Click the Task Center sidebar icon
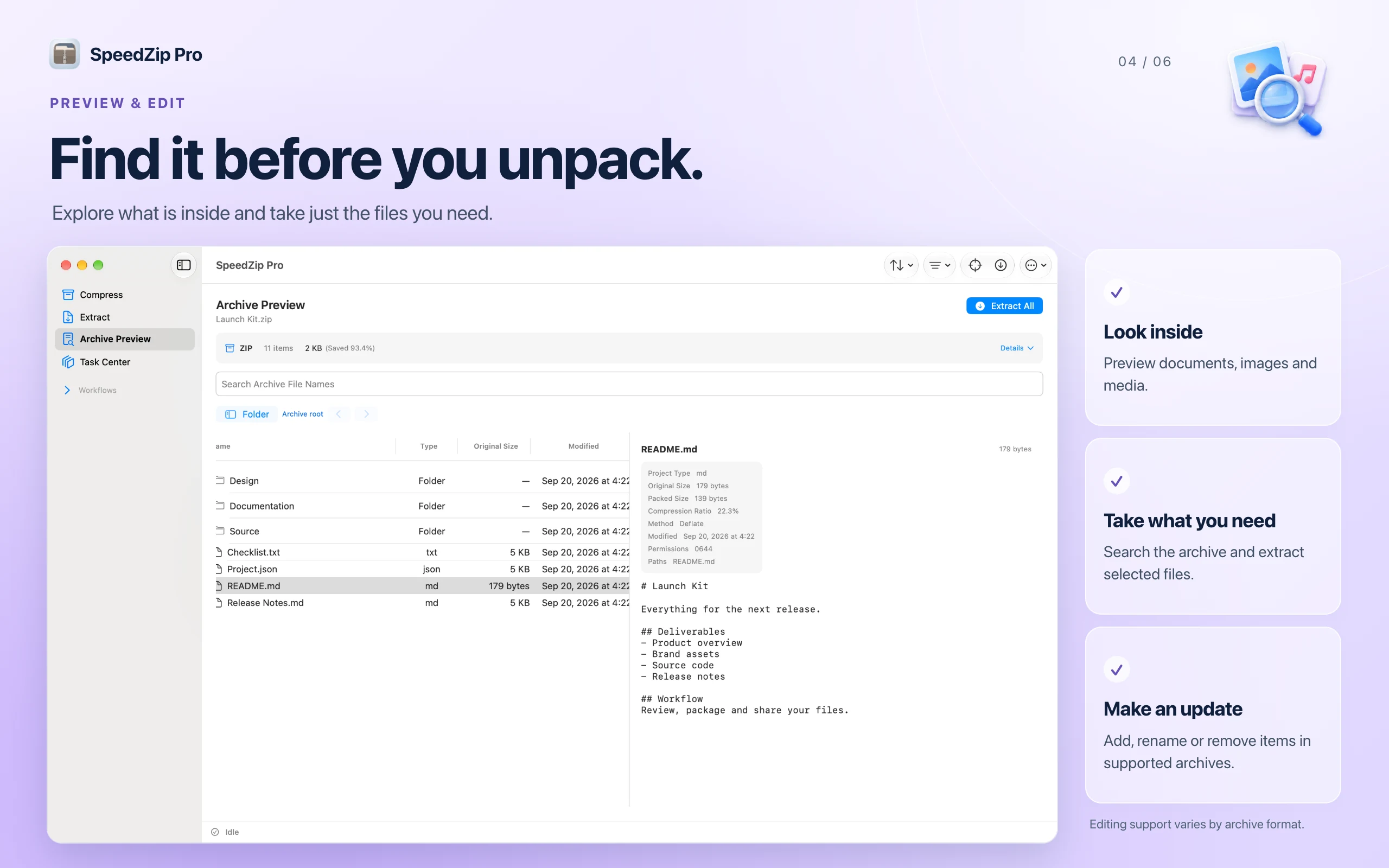This screenshot has width=1389, height=868. click(x=68, y=362)
